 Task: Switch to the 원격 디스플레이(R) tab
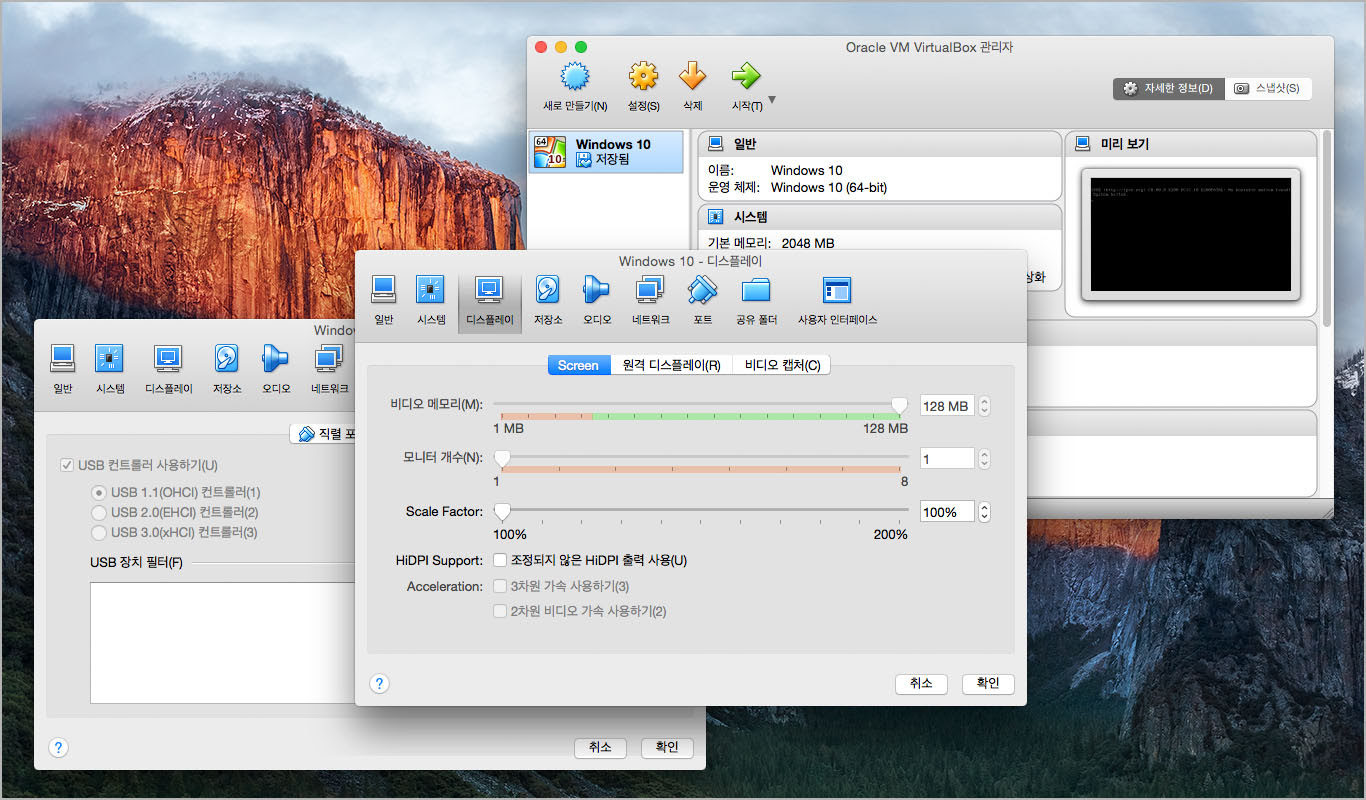(671, 365)
